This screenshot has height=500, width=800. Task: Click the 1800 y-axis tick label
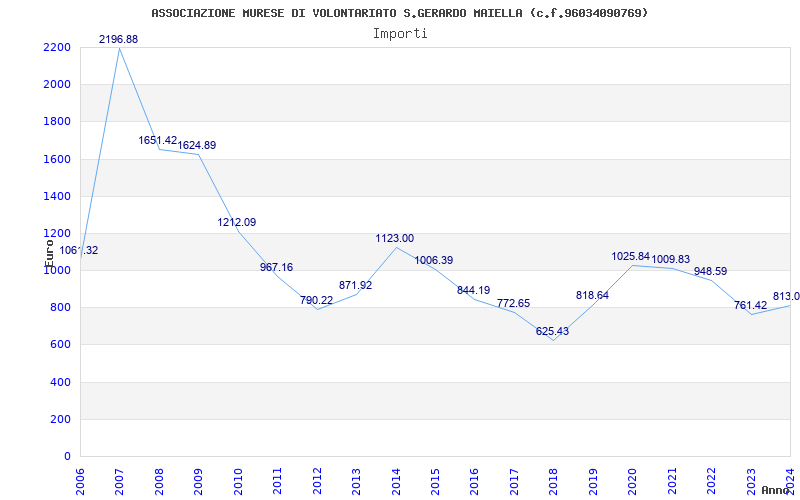(57, 122)
